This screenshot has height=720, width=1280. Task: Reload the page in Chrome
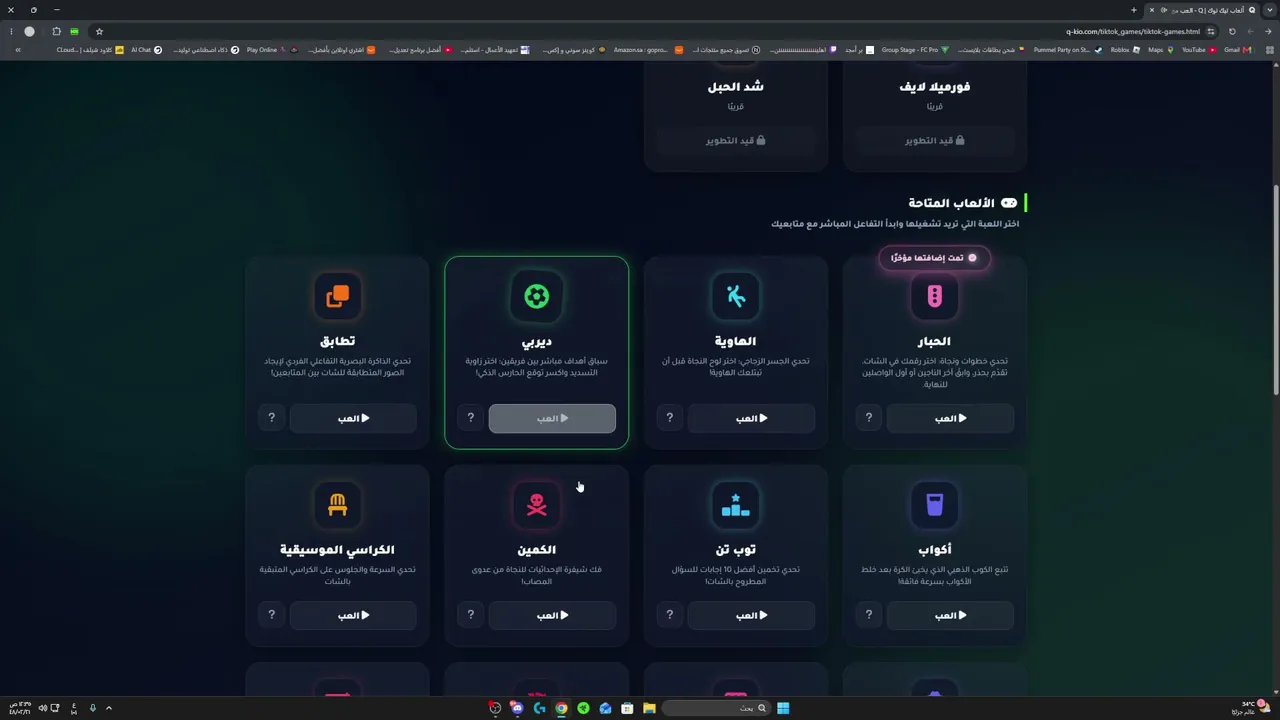pos(1232,31)
